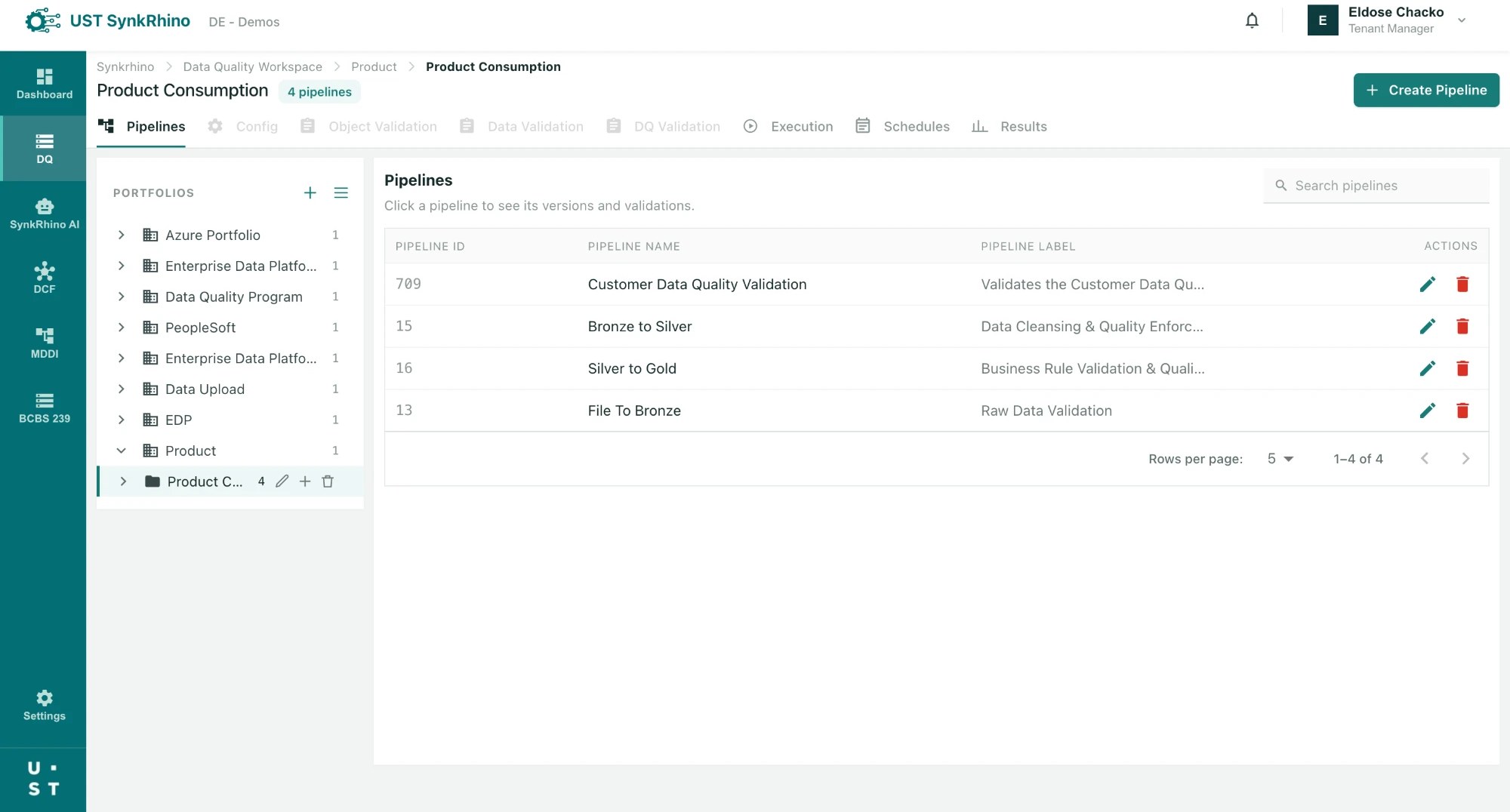This screenshot has width=1510, height=812.
Task: Open BCBS 239 section
Action: click(x=44, y=408)
